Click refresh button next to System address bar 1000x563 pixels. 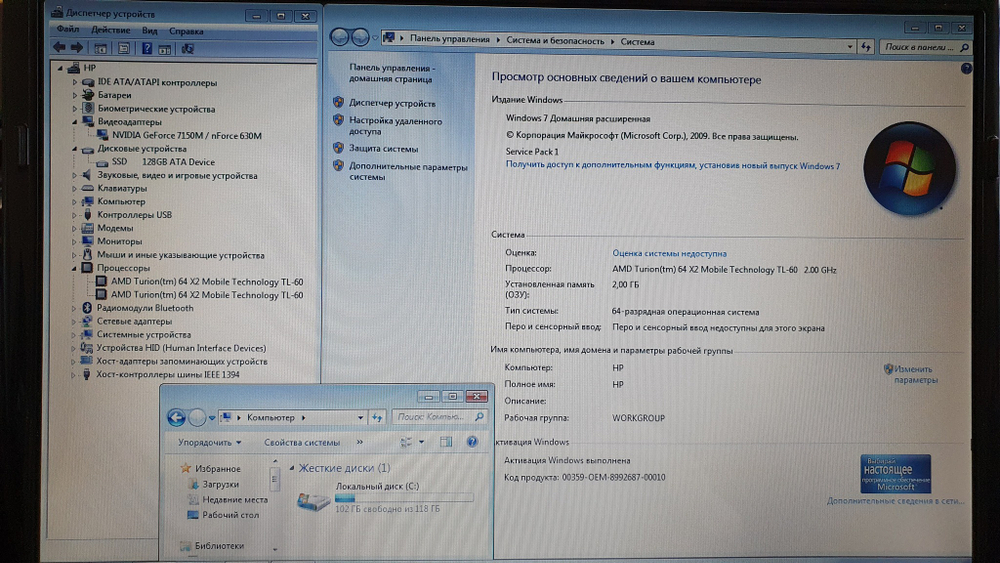pos(865,47)
